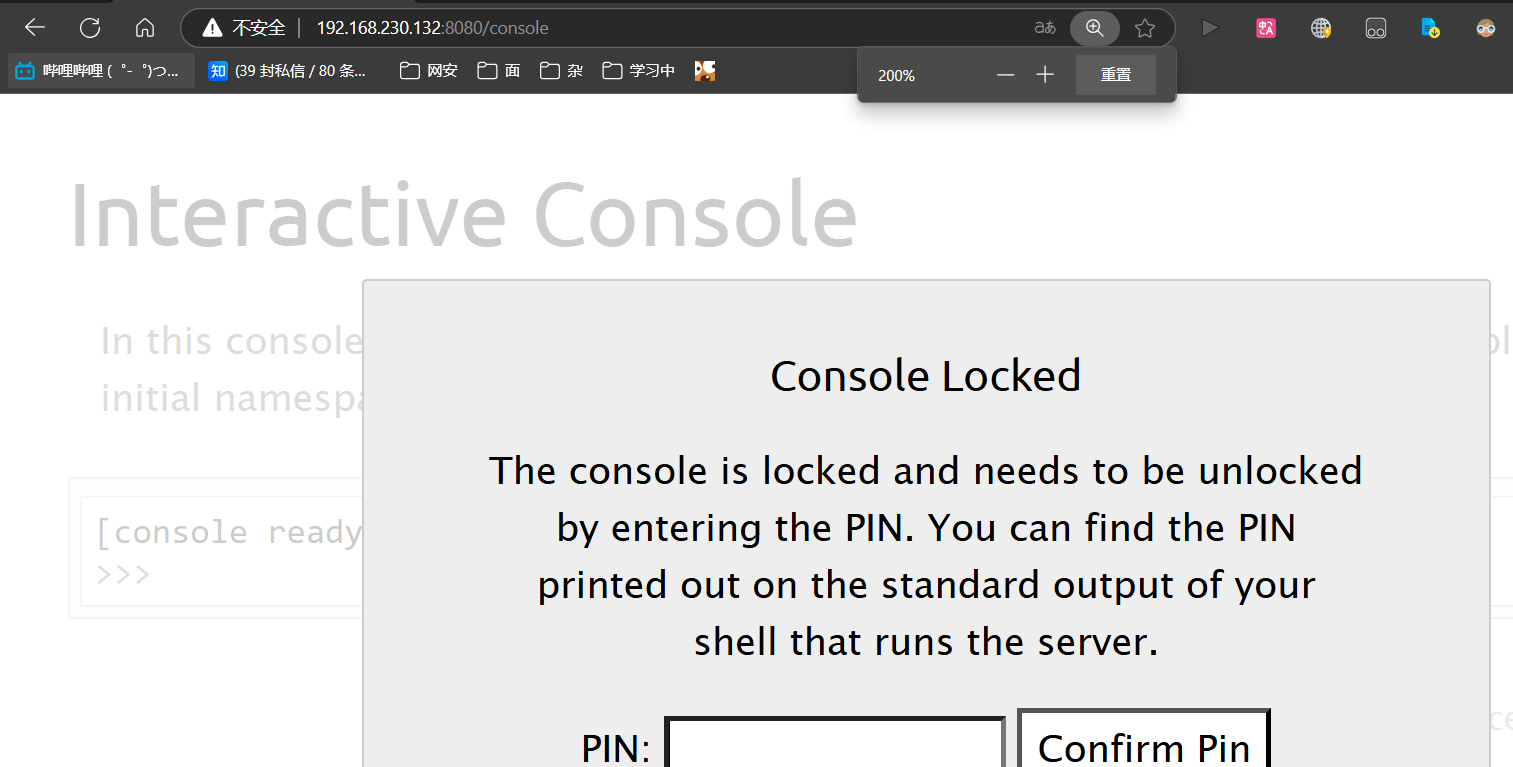Click the globe extension icon
The image size is (1513, 767).
click(1321, 28)
